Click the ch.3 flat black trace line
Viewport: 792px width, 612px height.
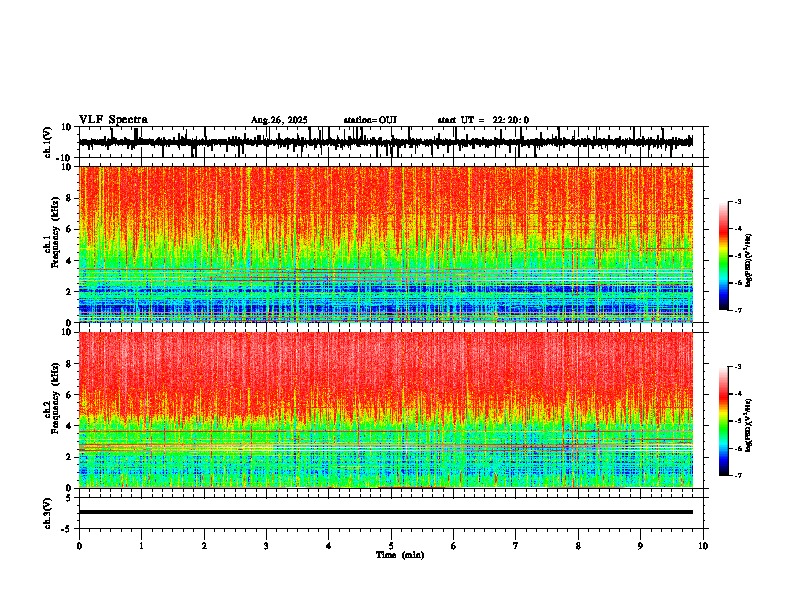(x=386, y=512)
